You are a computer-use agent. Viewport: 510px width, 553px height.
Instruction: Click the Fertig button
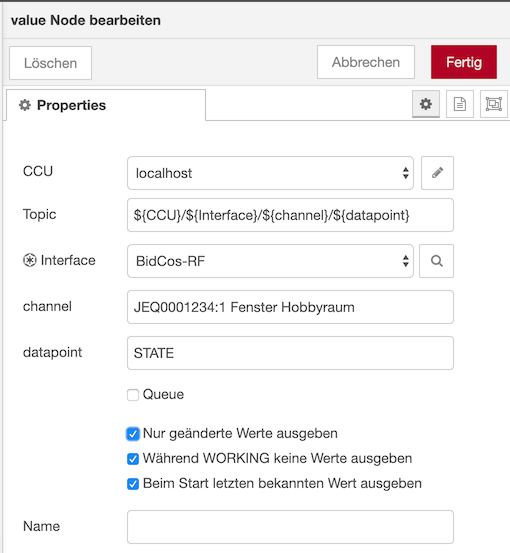point(464,62)
